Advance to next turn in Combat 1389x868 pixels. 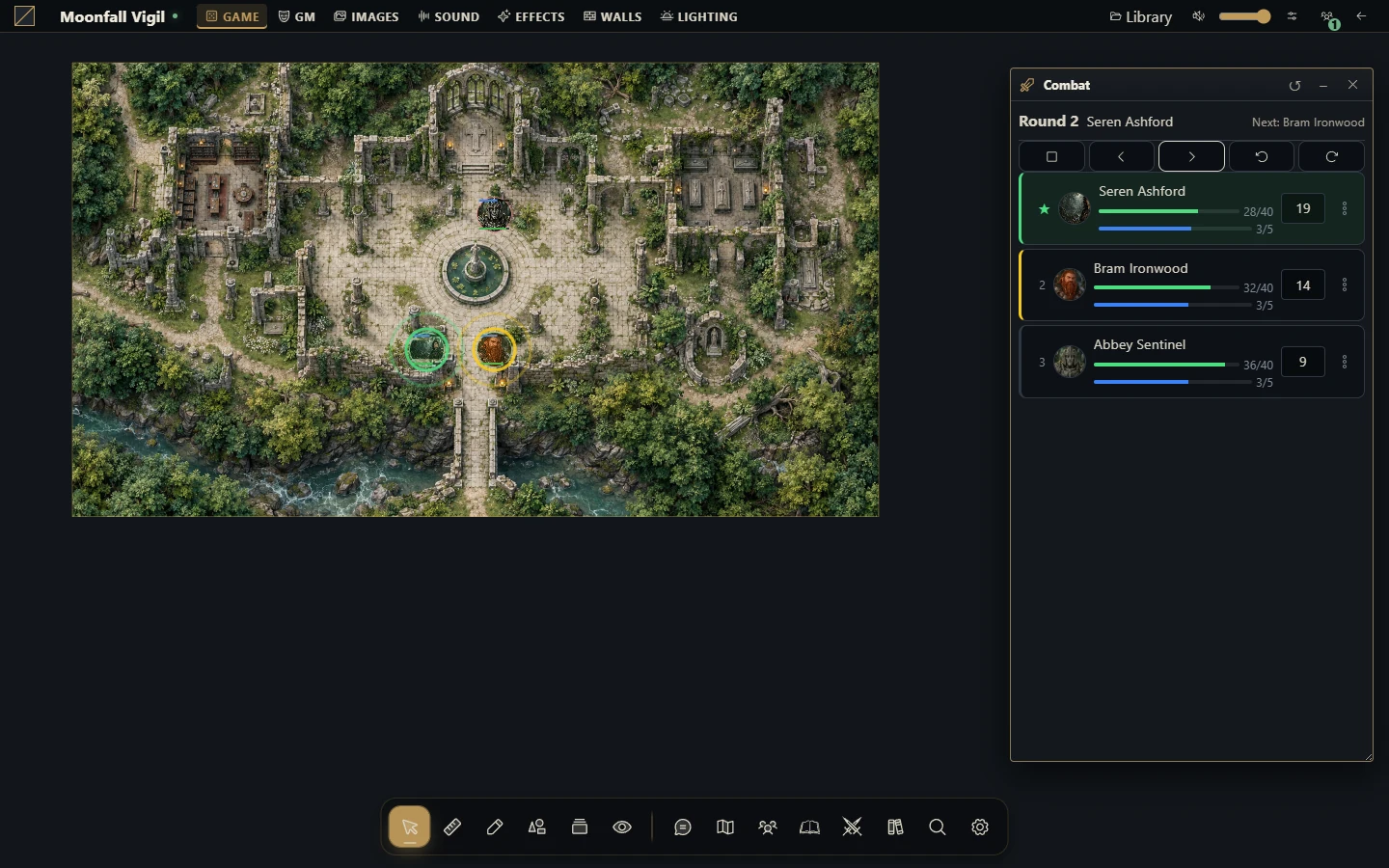(x=1191, y=156)
